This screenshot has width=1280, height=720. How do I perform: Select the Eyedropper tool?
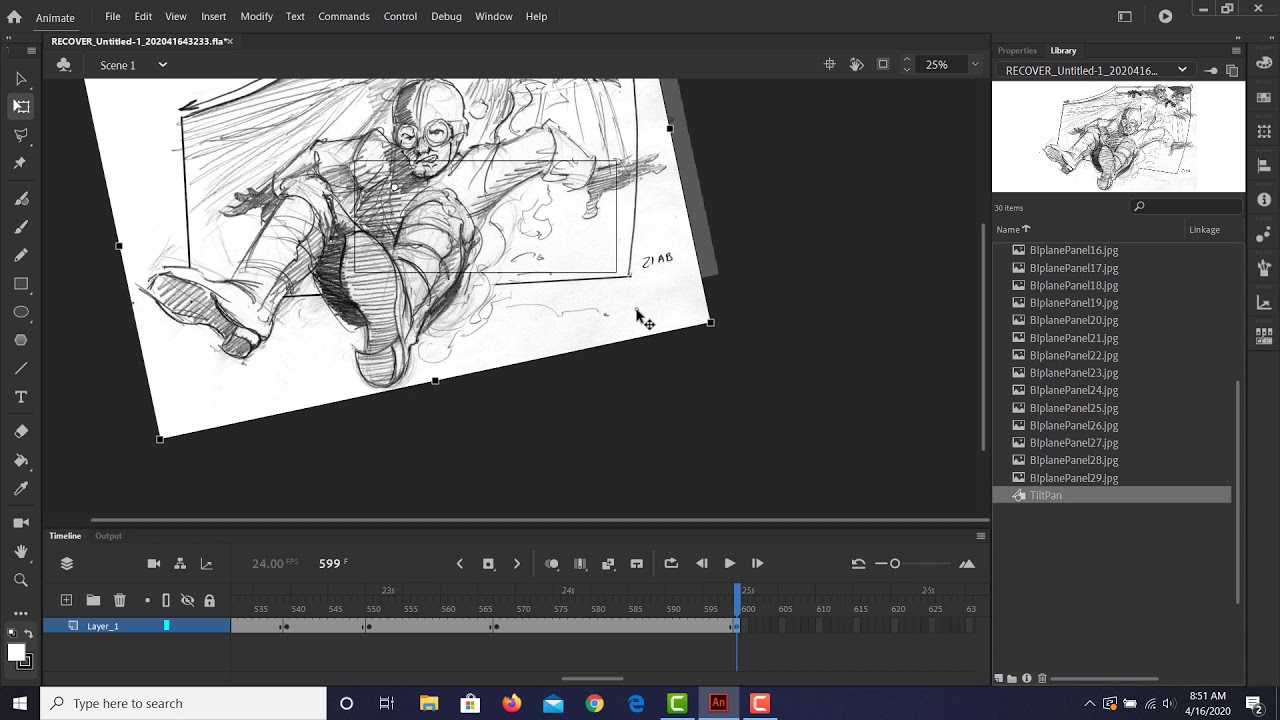[x=21, y=488]
